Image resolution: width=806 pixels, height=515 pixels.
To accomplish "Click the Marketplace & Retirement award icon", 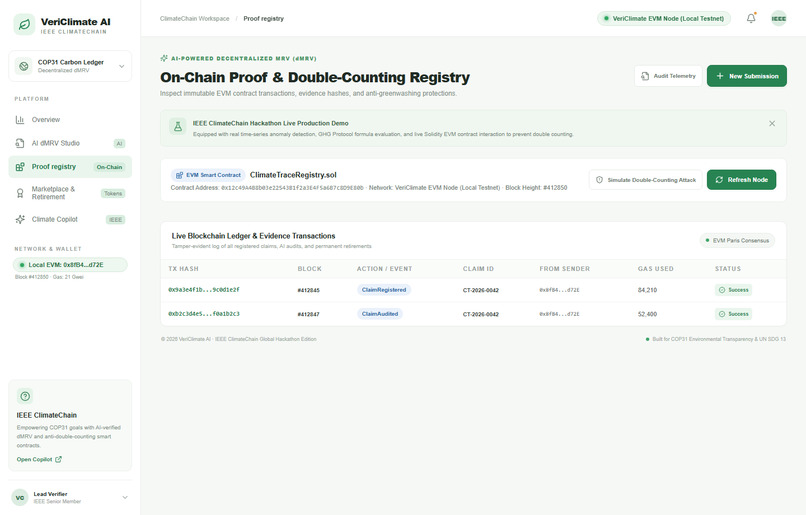I will 20,193.
